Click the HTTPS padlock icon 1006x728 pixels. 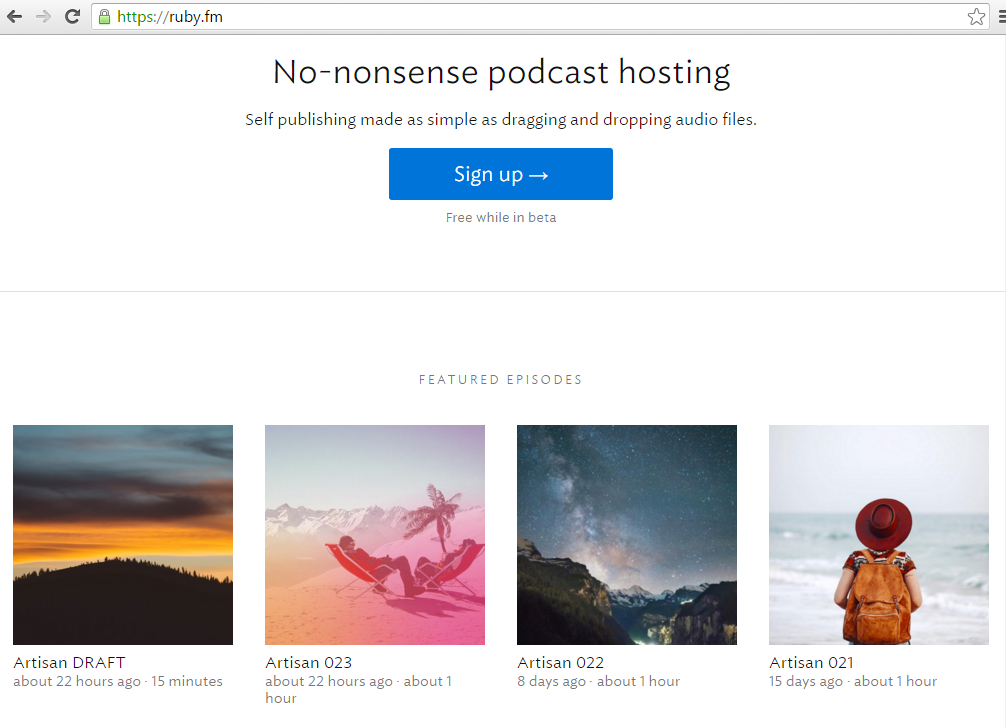[106, 16]
